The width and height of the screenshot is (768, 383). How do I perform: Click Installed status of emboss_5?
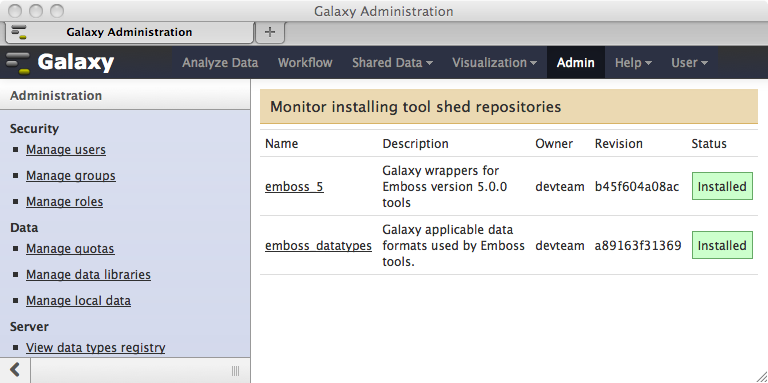point(722,186)
